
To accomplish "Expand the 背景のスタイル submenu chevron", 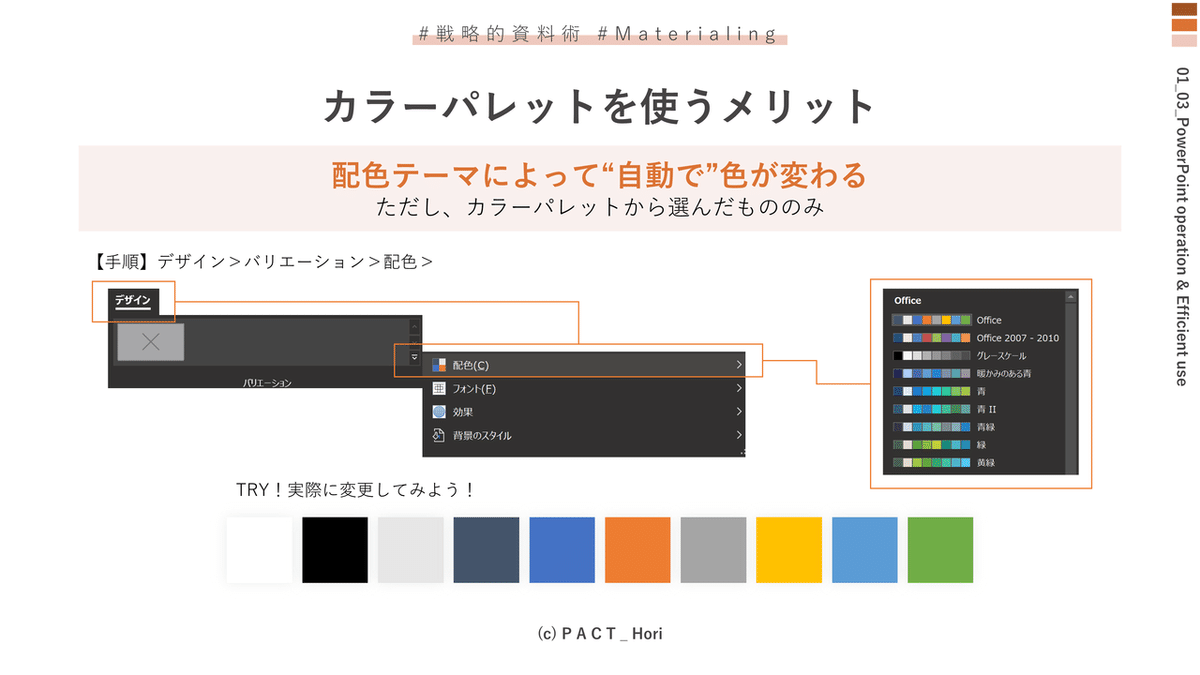I will coord(739,435).
